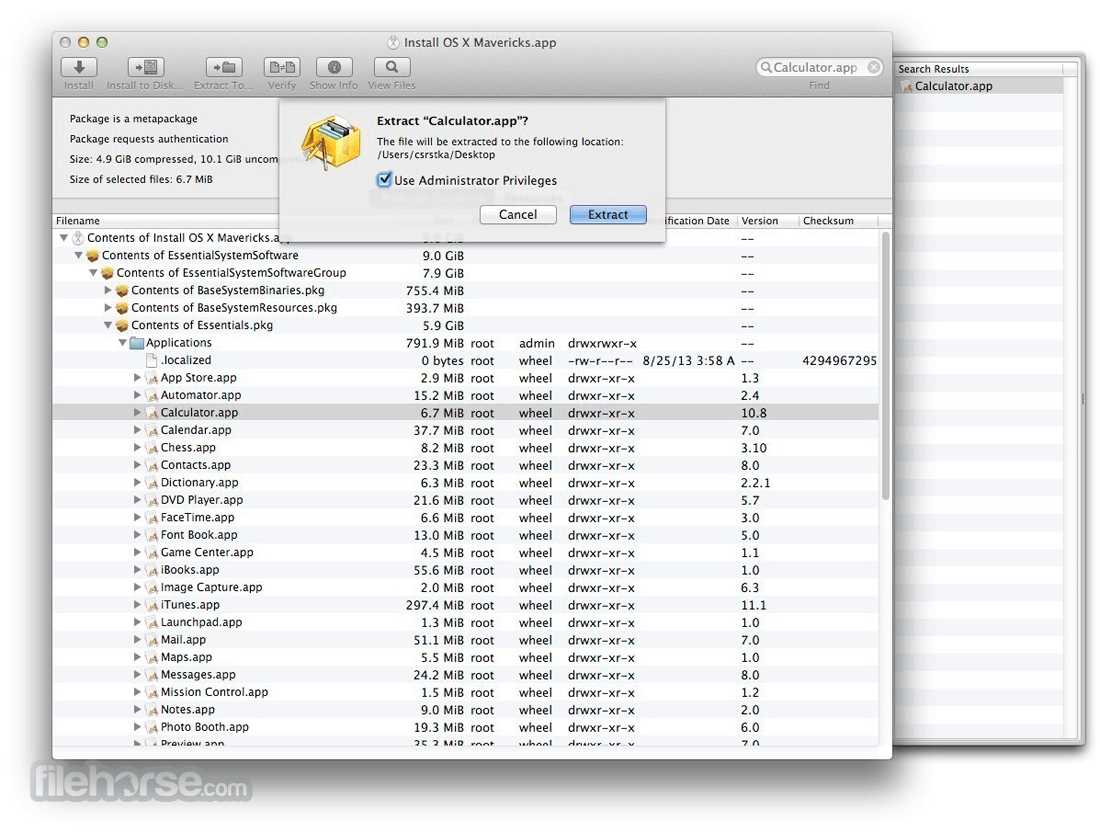Click the 4294967295 checksum value
Screen dimensions: 1100x832
[840, 361]
